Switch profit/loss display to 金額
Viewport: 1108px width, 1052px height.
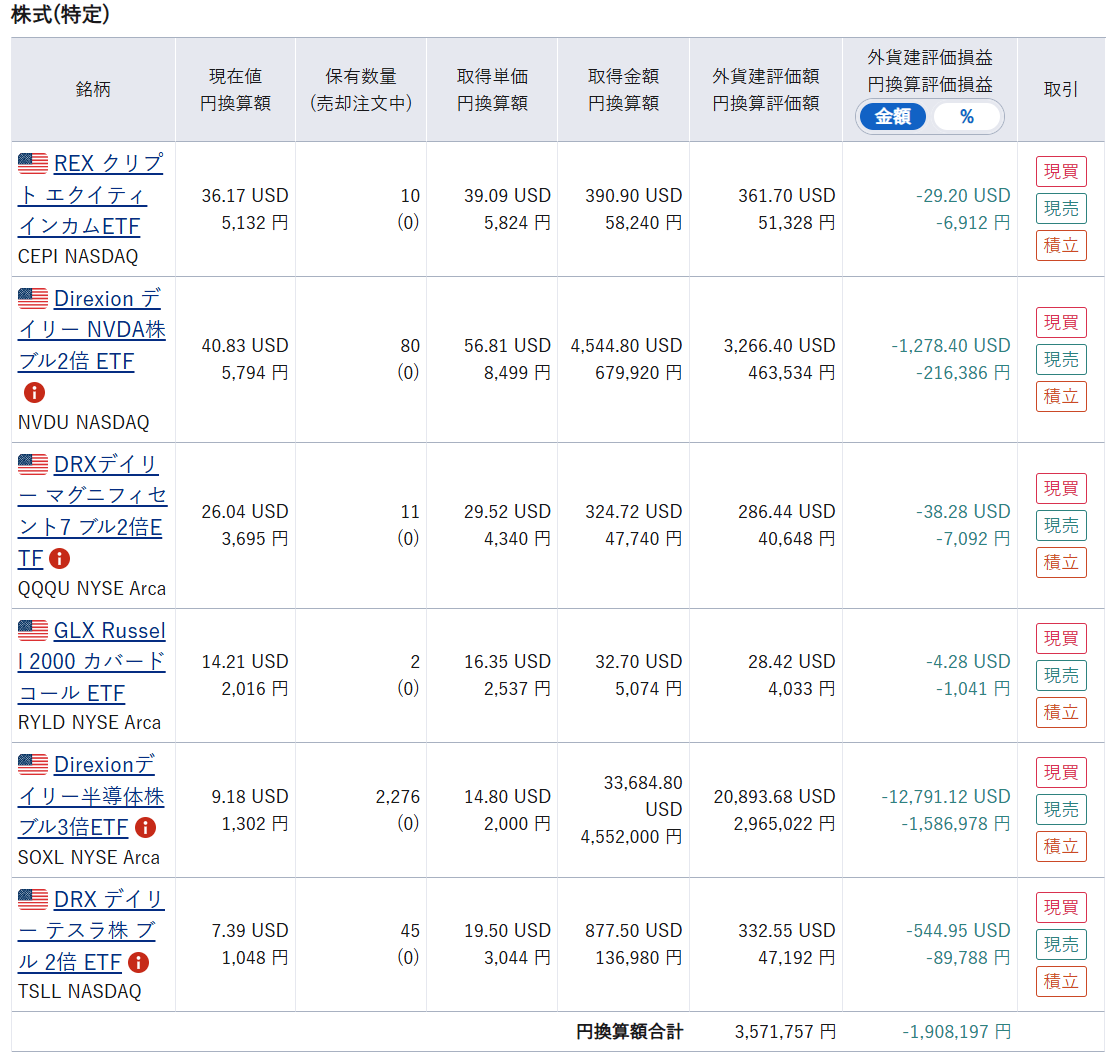click(892, 117)
